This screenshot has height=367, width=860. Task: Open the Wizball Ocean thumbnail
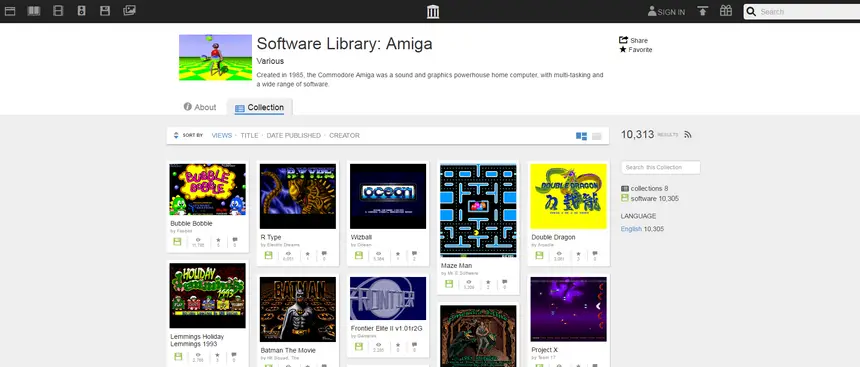pos(388,196)
